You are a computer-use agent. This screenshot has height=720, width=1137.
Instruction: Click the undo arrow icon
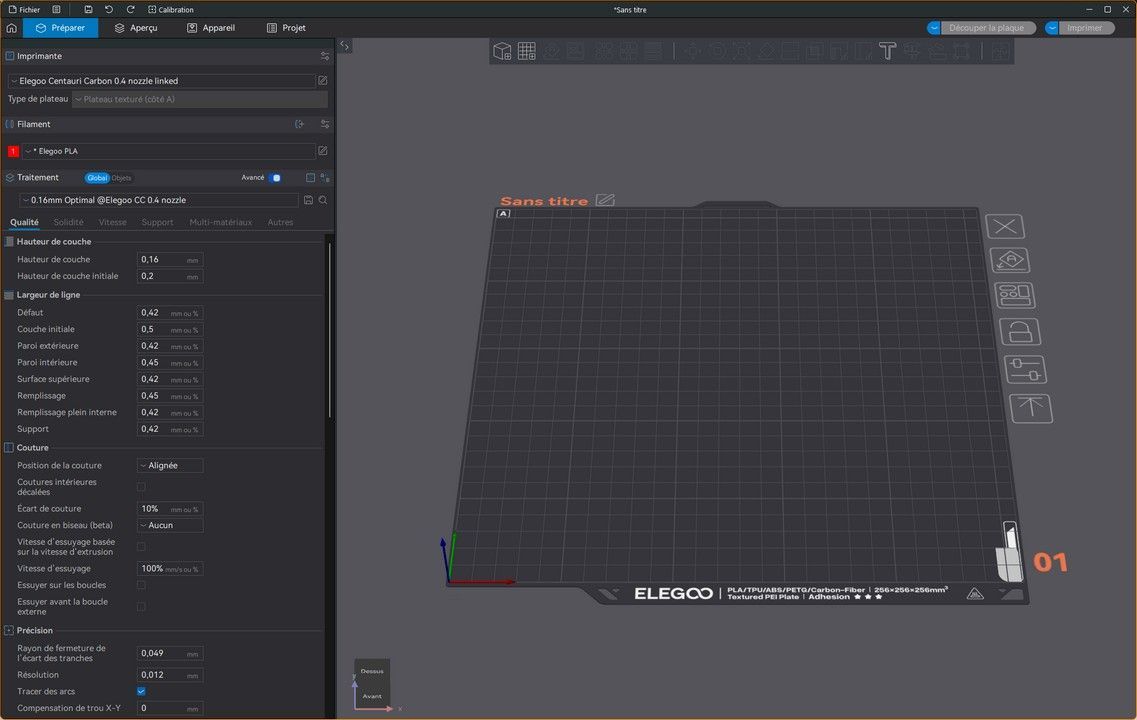click(x=109, y=9)
